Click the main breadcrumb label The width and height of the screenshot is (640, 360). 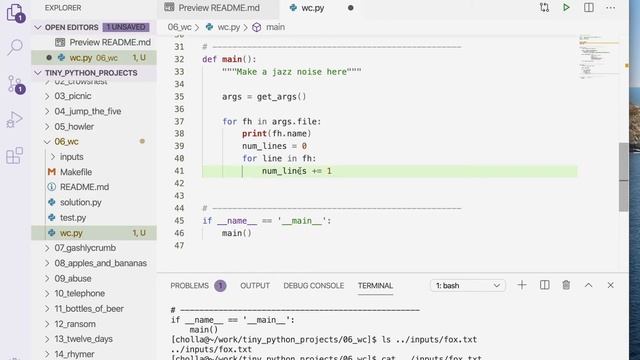pyautogui.click(x=276, y=27)
